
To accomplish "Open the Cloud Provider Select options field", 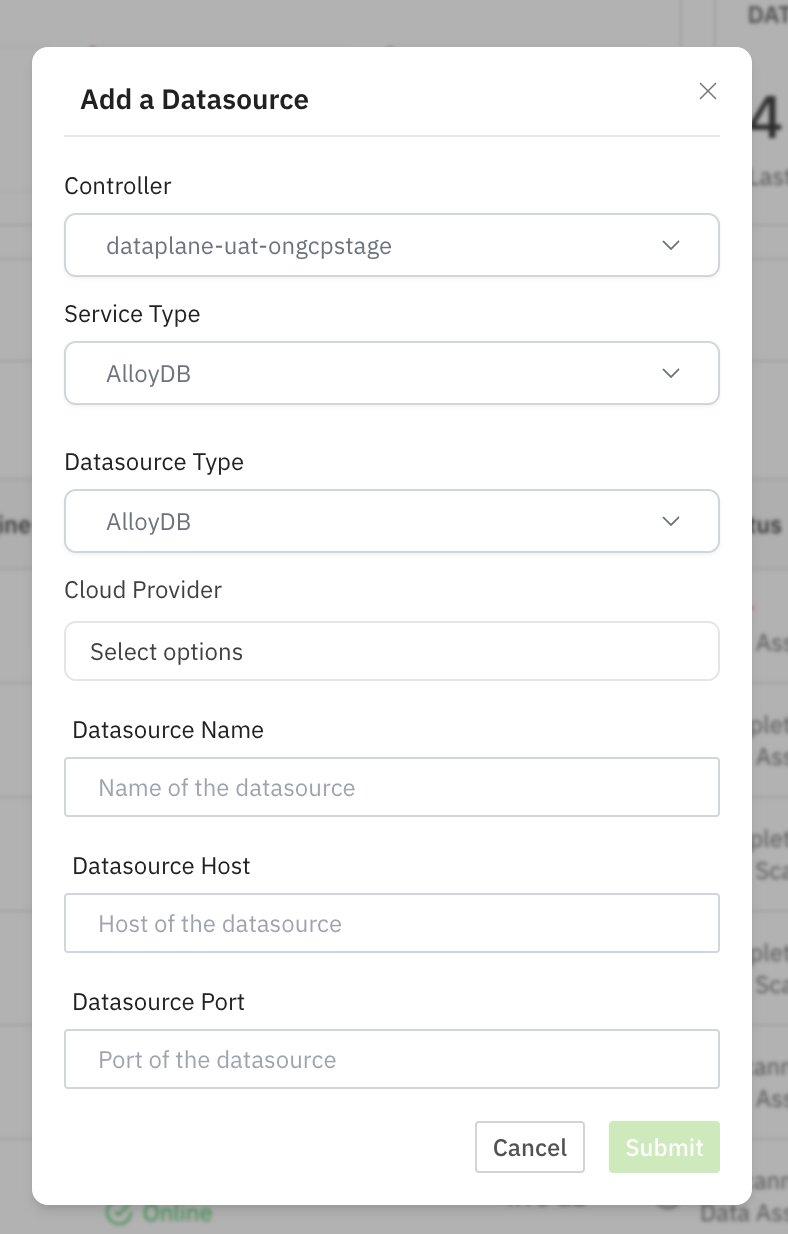I will pos(391,652).
